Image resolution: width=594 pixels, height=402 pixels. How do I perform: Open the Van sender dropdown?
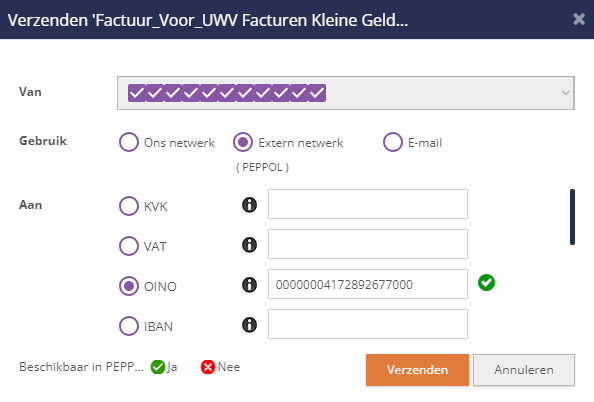click(x=345, y=93)
